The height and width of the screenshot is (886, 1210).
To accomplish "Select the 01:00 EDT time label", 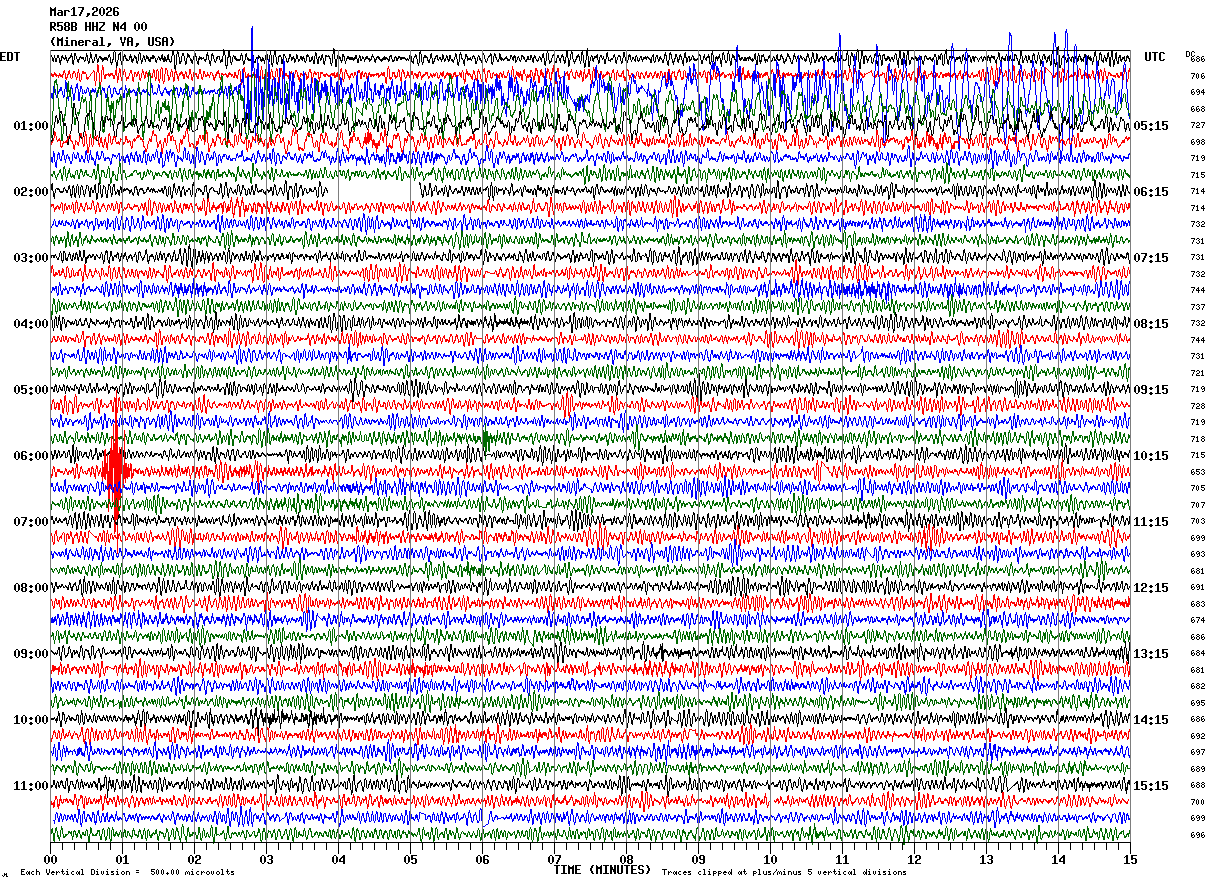I will (x=31, y=126).
